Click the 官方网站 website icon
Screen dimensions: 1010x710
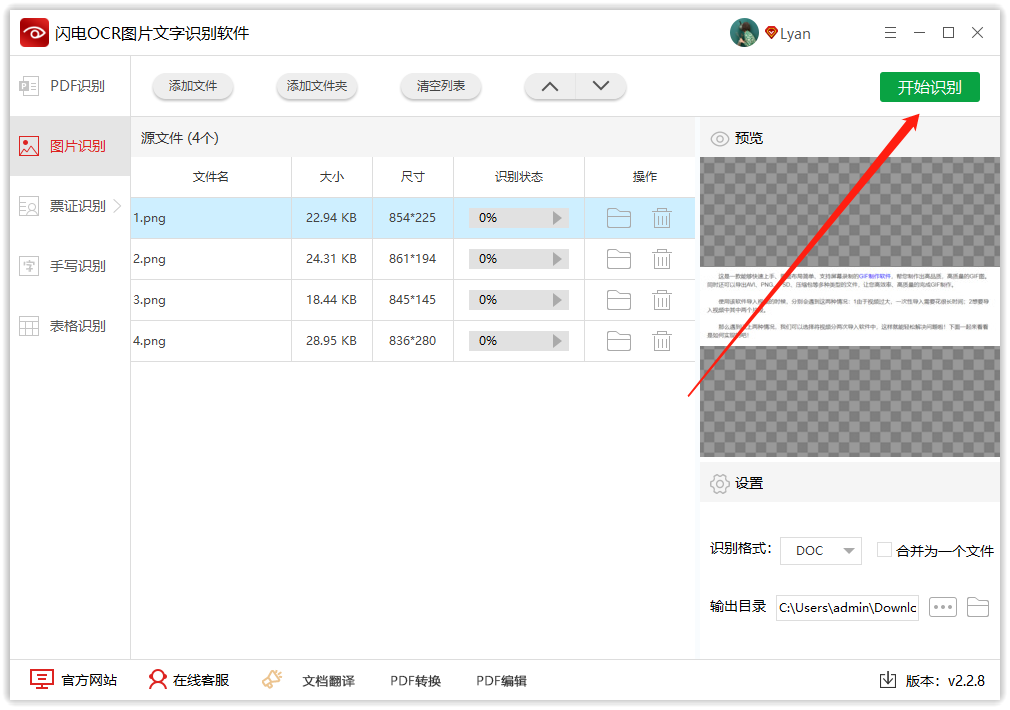[x=41, y=679]
